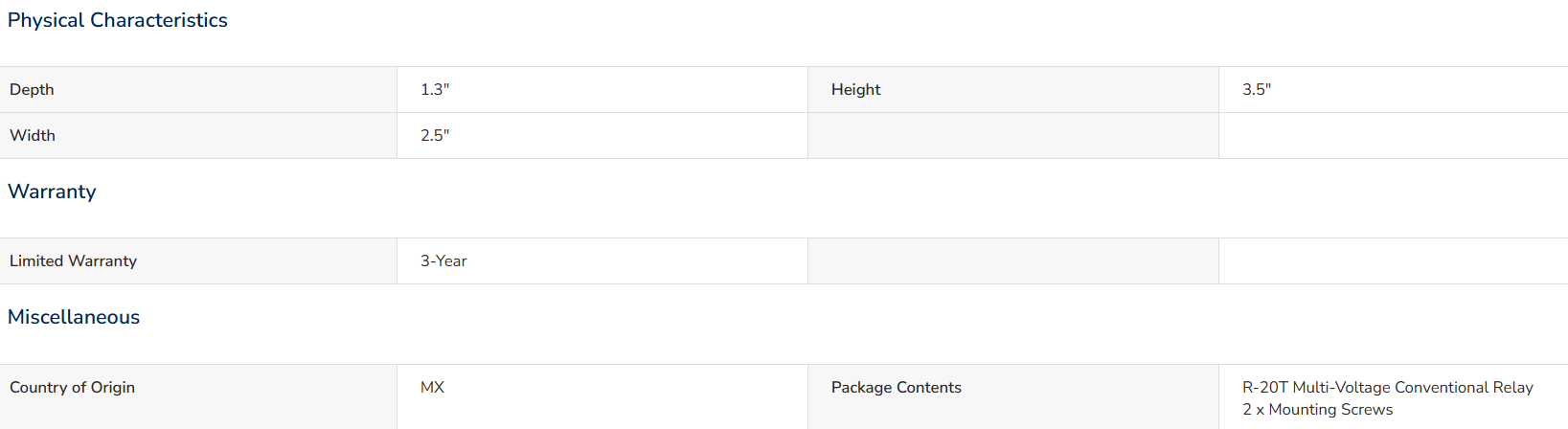Select the 2 x Mounting Screws text
1568x429 pixels.
pos(1318,409)
